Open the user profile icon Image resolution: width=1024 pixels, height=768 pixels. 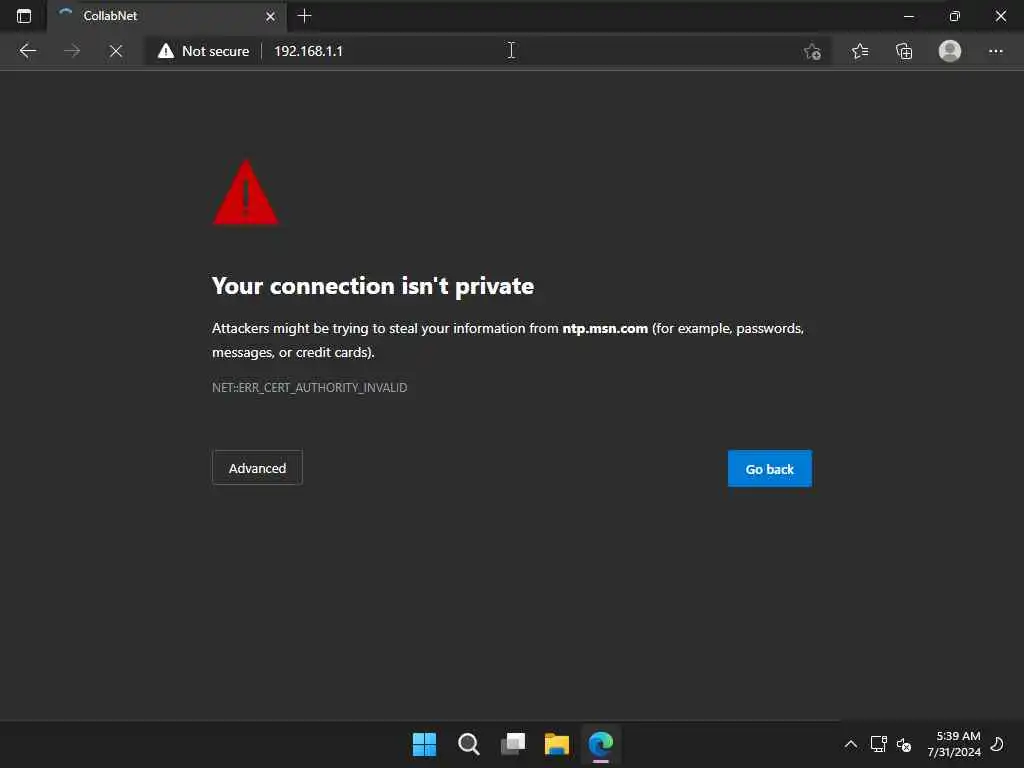tap(950, 51)
